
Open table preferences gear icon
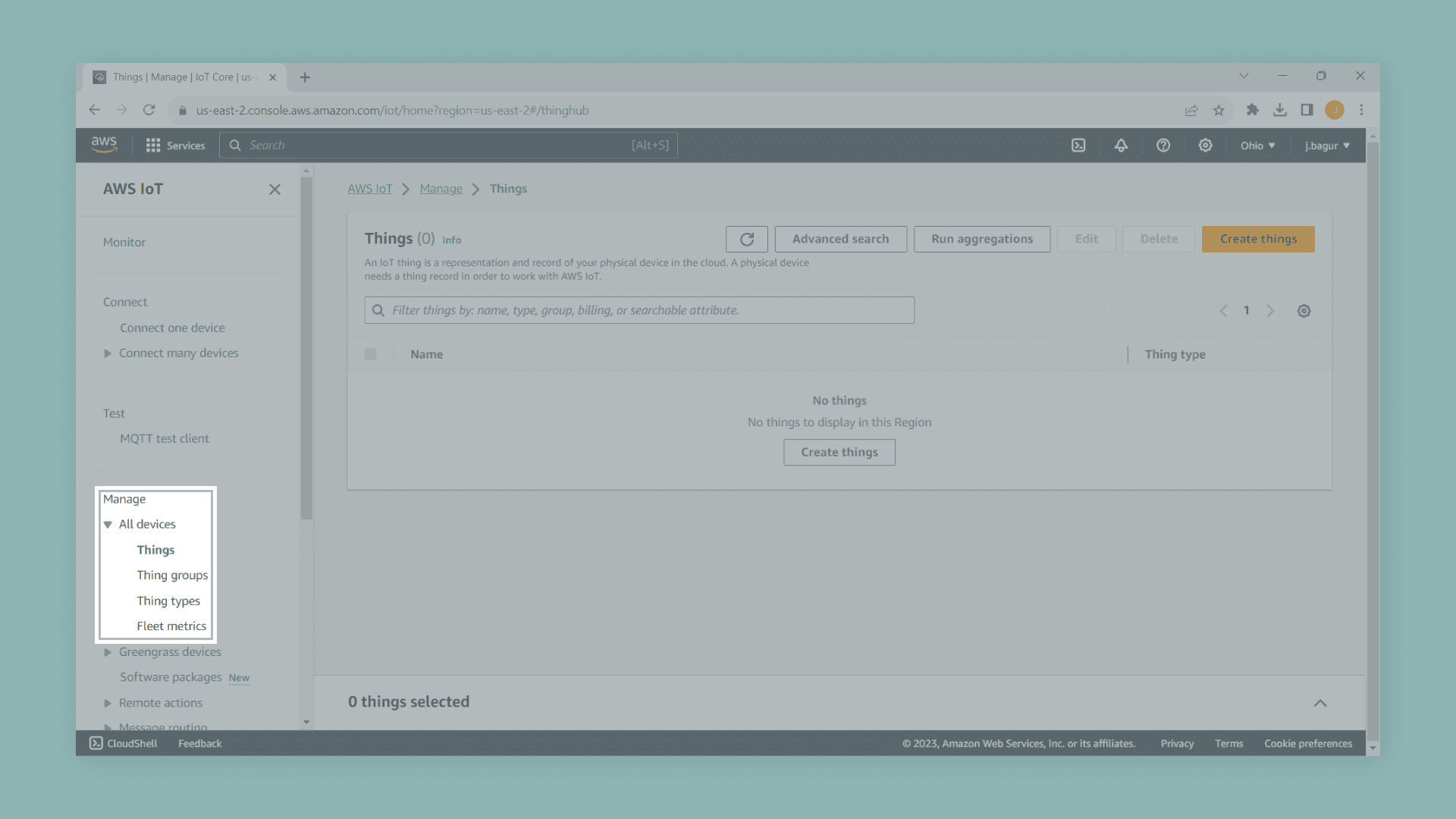coord(1304,311)
